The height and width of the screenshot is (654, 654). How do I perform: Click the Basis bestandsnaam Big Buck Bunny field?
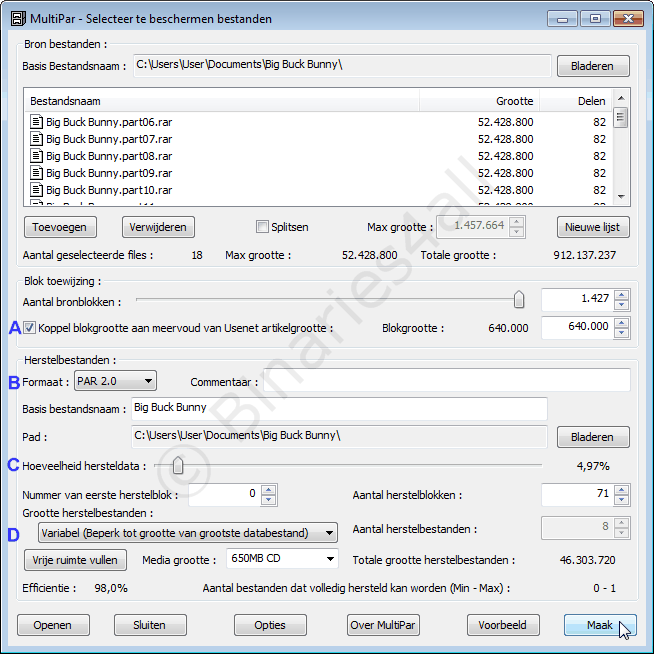(339, 409)
